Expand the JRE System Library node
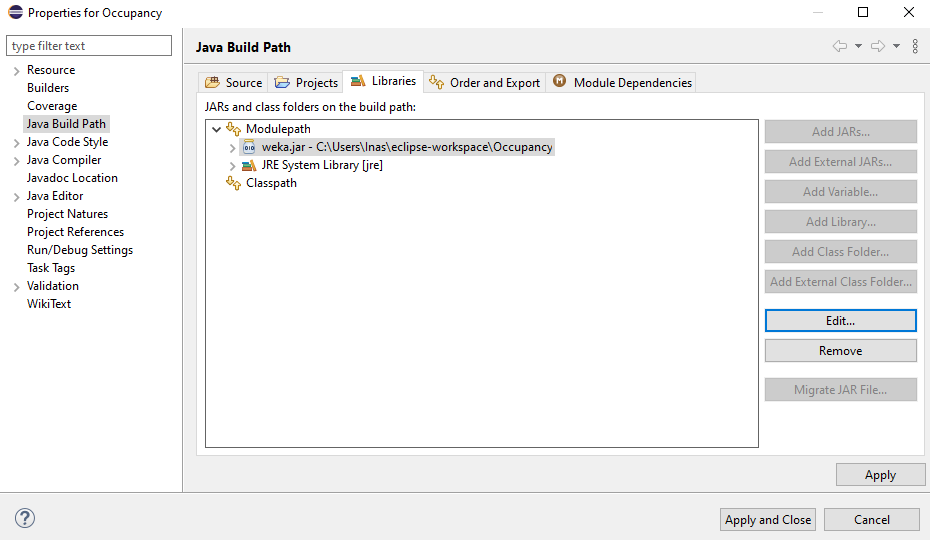 point(233,165)
